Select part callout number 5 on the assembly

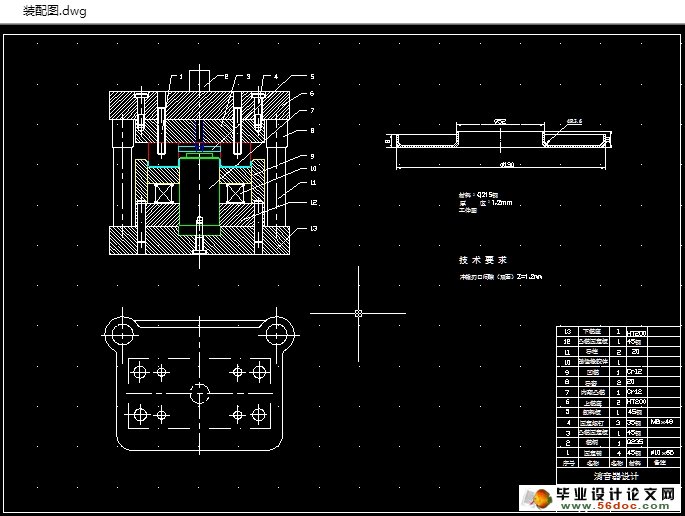[x=312, y=76]
